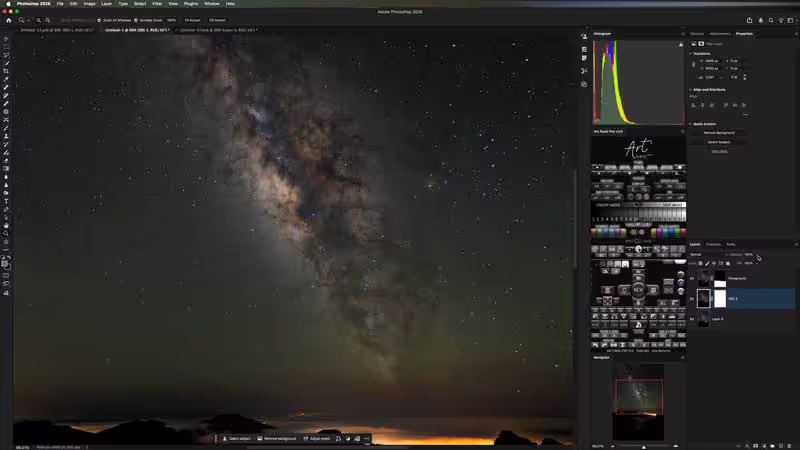Click the histogram cached data warning icon

click(681, 45)
